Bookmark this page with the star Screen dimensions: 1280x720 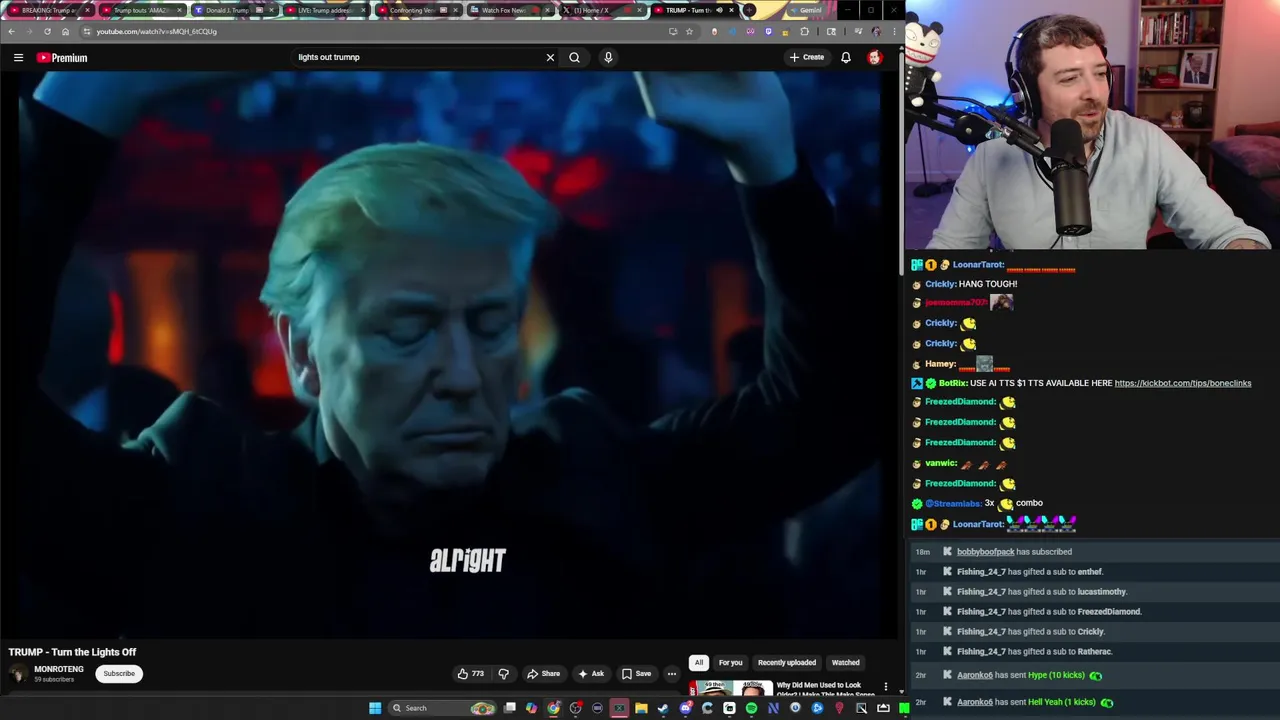point(689,31)
